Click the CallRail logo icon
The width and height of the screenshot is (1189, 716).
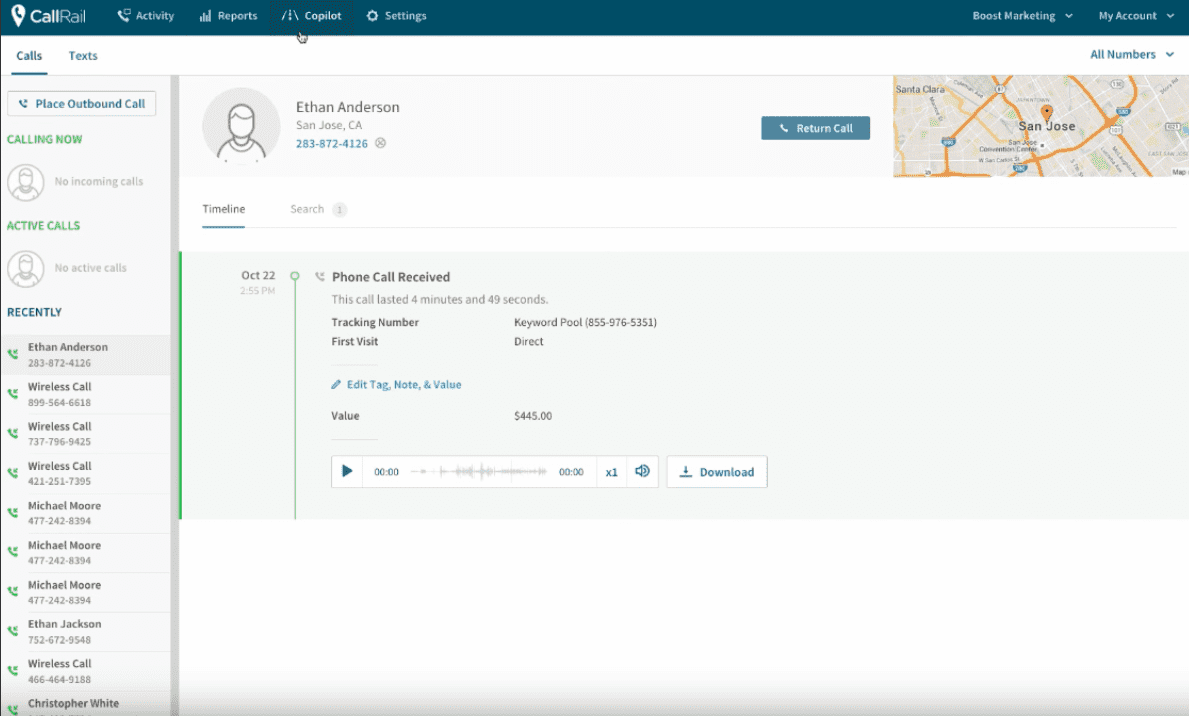pos(18,16)
